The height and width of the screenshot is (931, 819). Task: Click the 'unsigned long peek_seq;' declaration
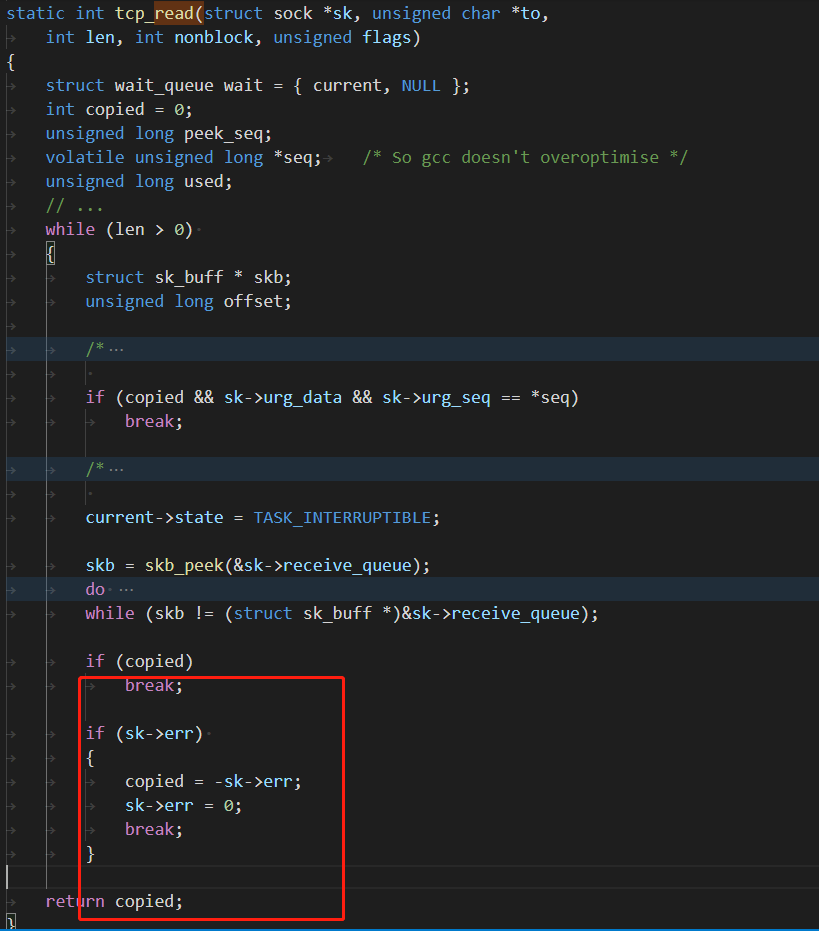(x=159, y=134)
